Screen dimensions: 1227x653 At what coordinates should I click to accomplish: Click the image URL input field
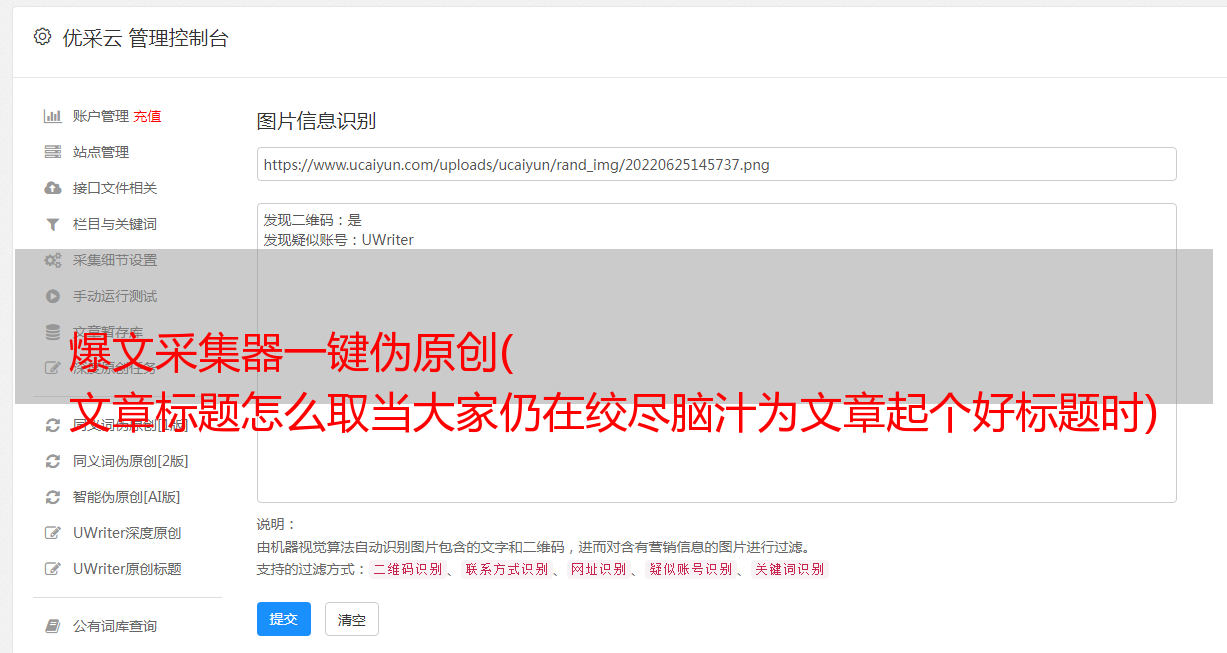[x=716, y=164]
